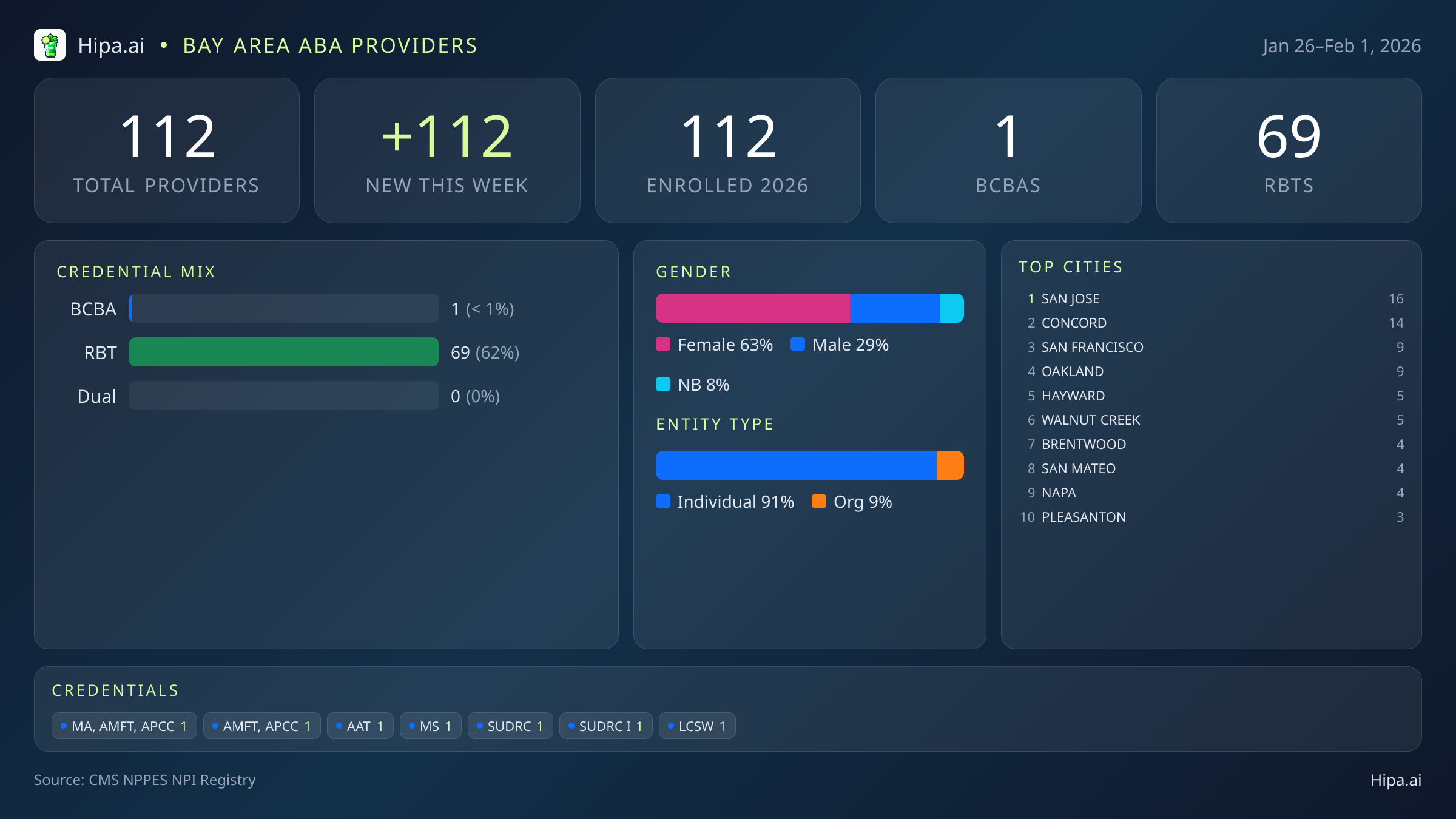1456x819 pixels.
Task: Click the Hipa.ai lime drink logo icon
Action: (x=50, y=45)
